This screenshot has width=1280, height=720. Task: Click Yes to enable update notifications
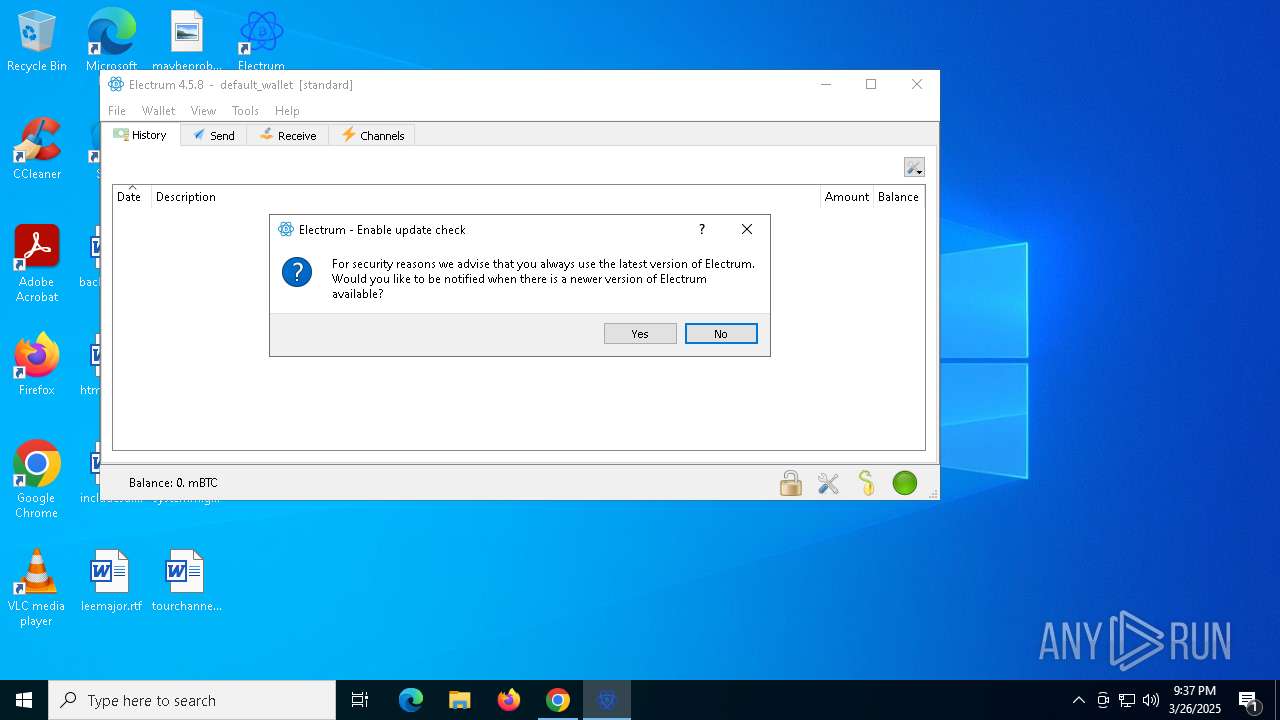[x=640, y=334]
